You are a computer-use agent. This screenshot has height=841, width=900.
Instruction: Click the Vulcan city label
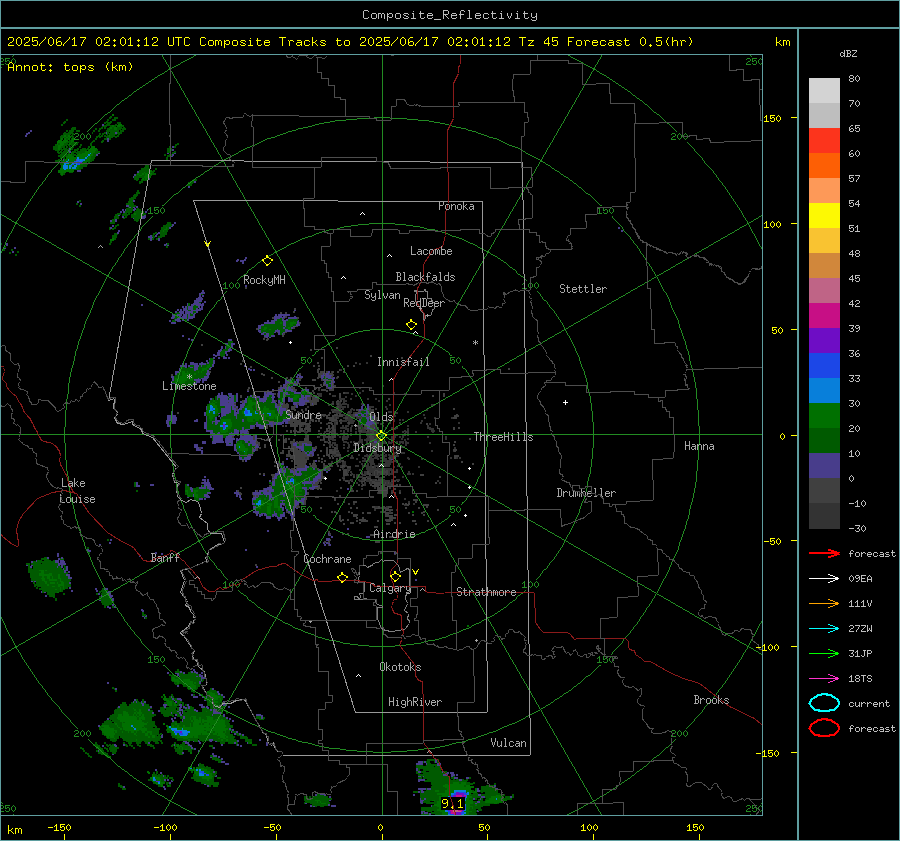point(508,743)
